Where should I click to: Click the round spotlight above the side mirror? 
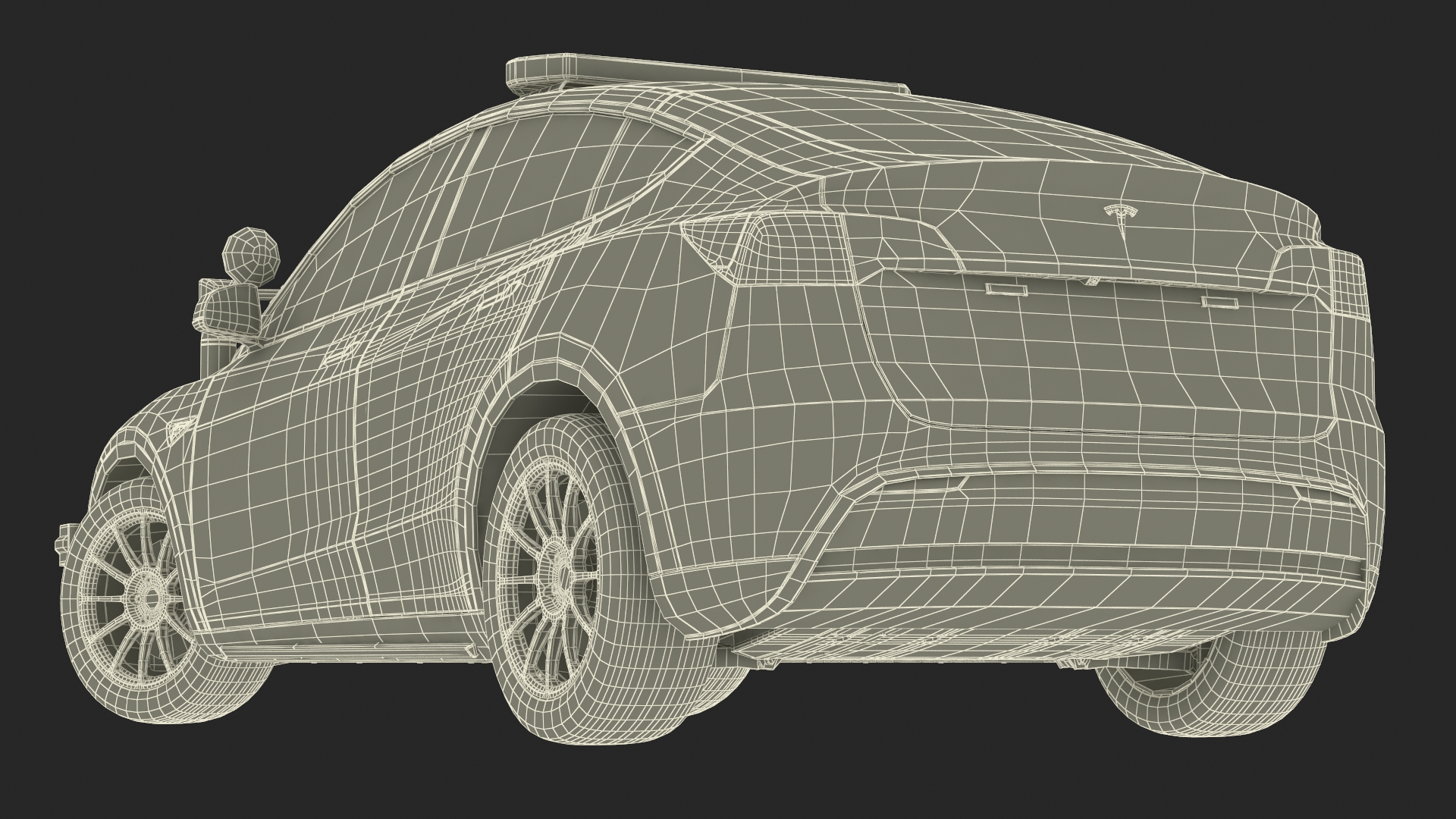point(250,257)
